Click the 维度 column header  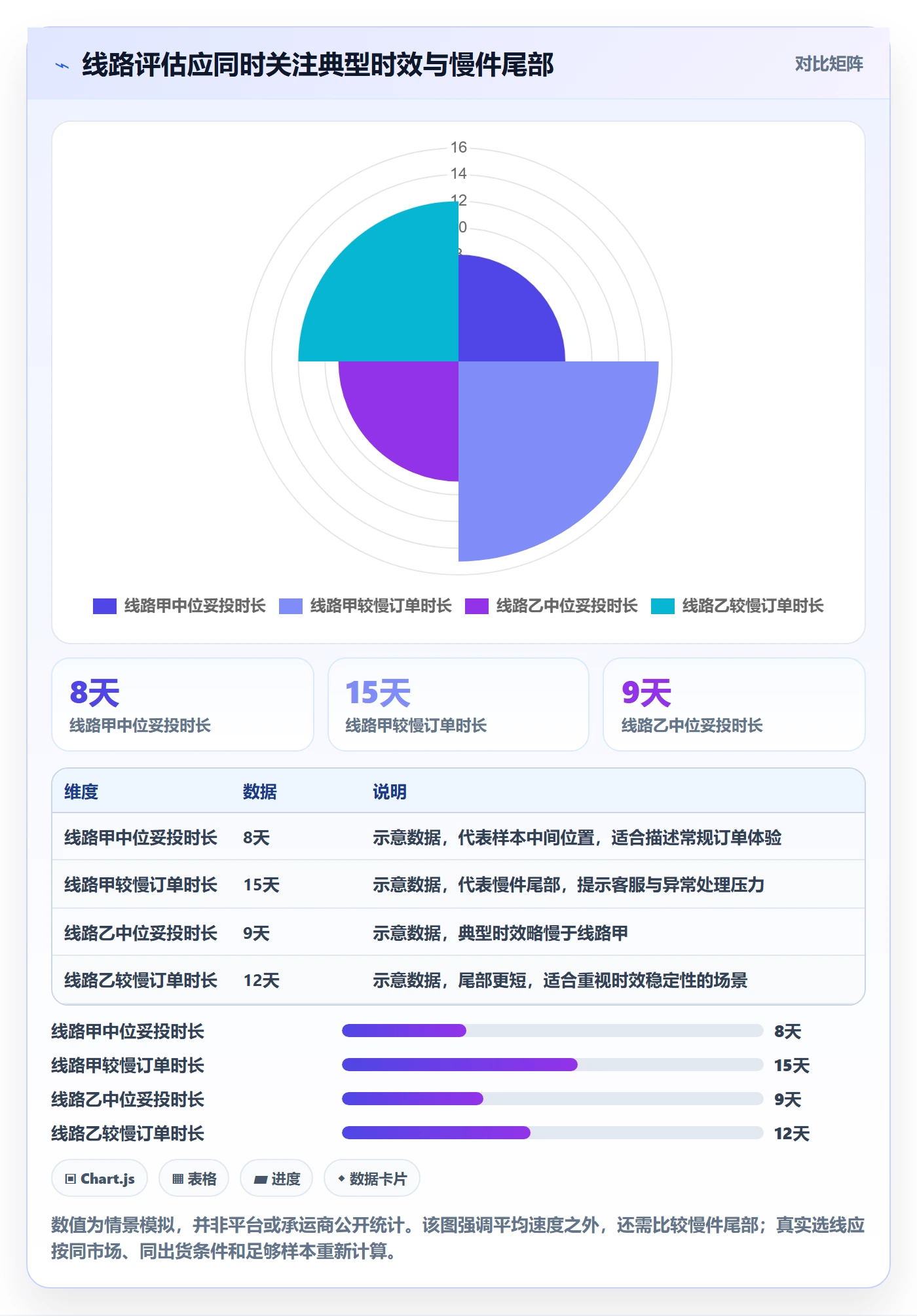[81, 792]
